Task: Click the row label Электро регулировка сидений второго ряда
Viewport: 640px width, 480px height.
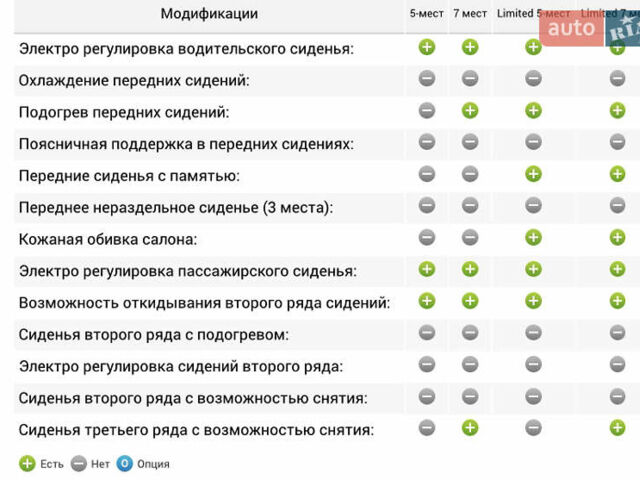Action: coord(181,367)
